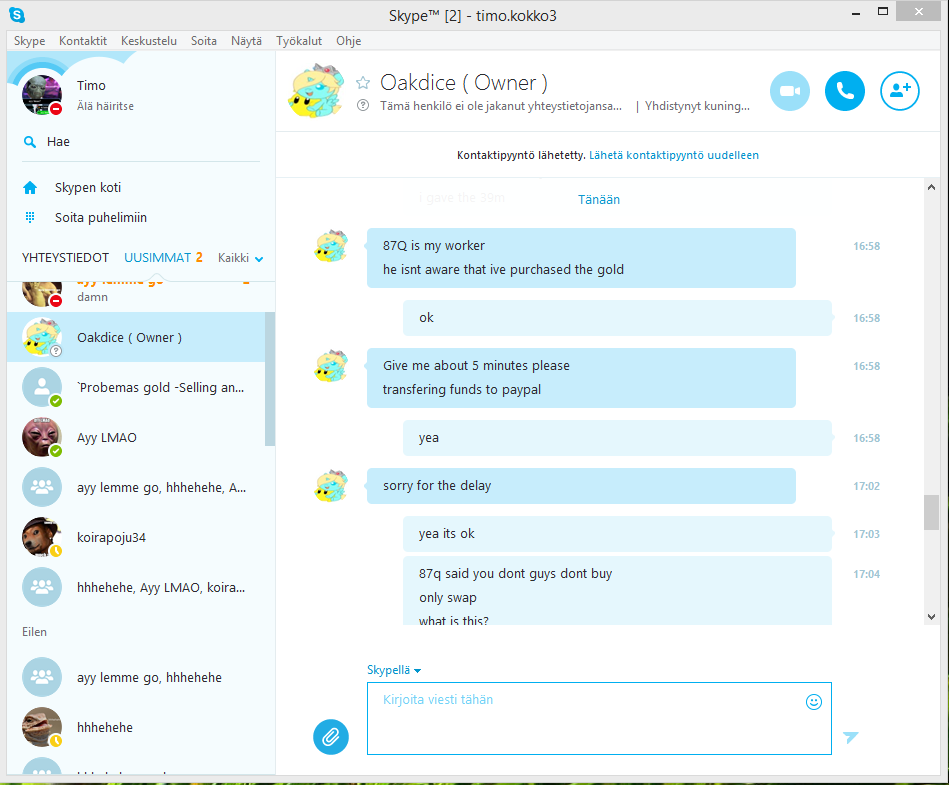
Task: Open Soita puhelimiin
Action: click(x=100, y=217)
